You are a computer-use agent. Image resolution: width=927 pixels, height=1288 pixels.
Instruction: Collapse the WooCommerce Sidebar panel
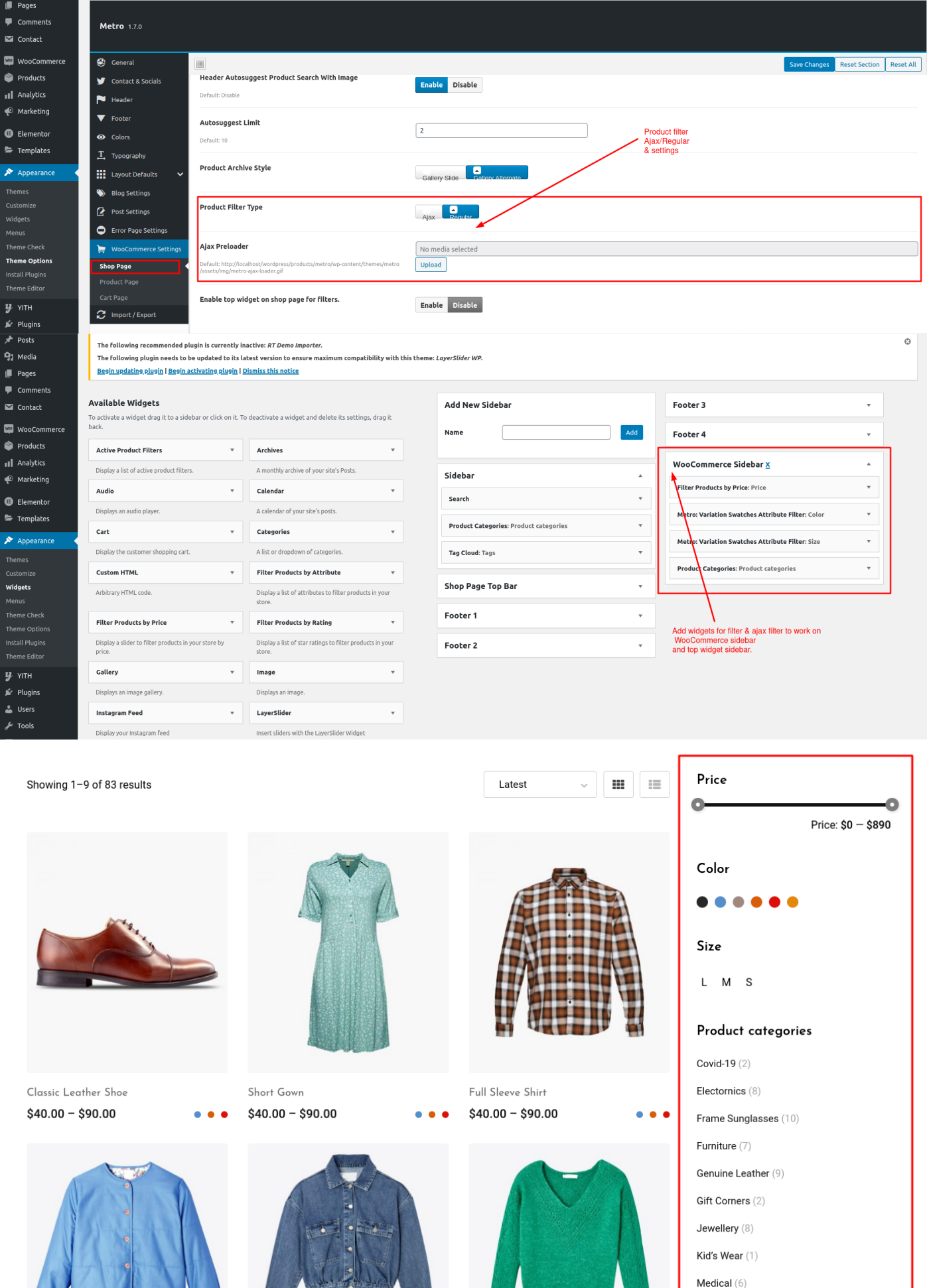pyautogui.click(x=869, y=464)
